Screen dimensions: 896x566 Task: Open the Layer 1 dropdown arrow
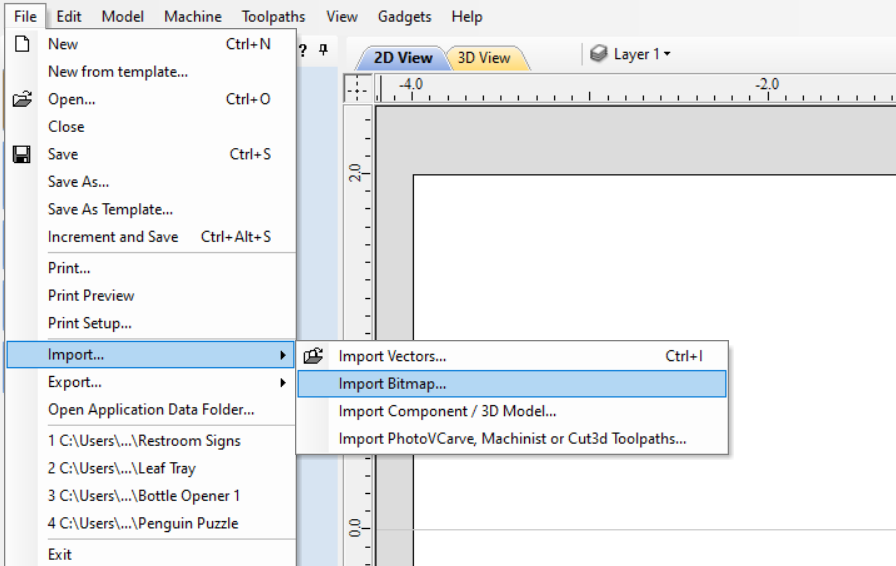click(667, 55)
